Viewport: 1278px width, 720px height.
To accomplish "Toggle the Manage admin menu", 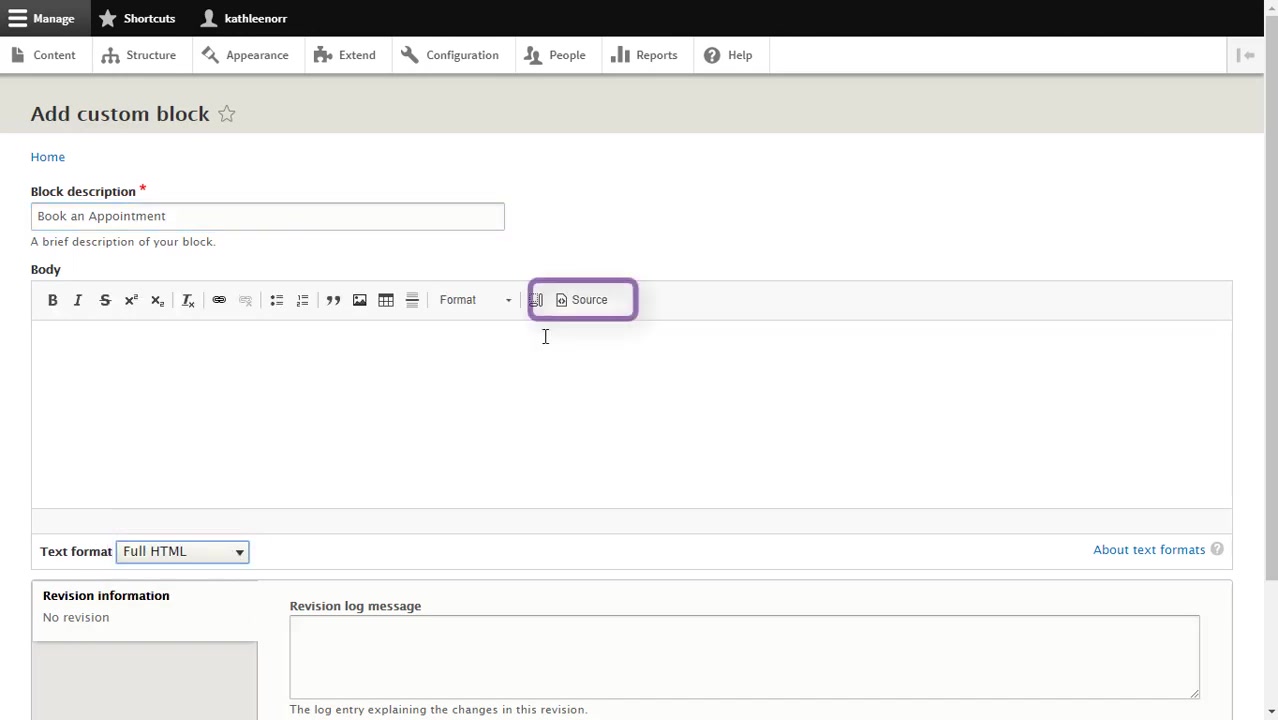I will coord(42,18).
